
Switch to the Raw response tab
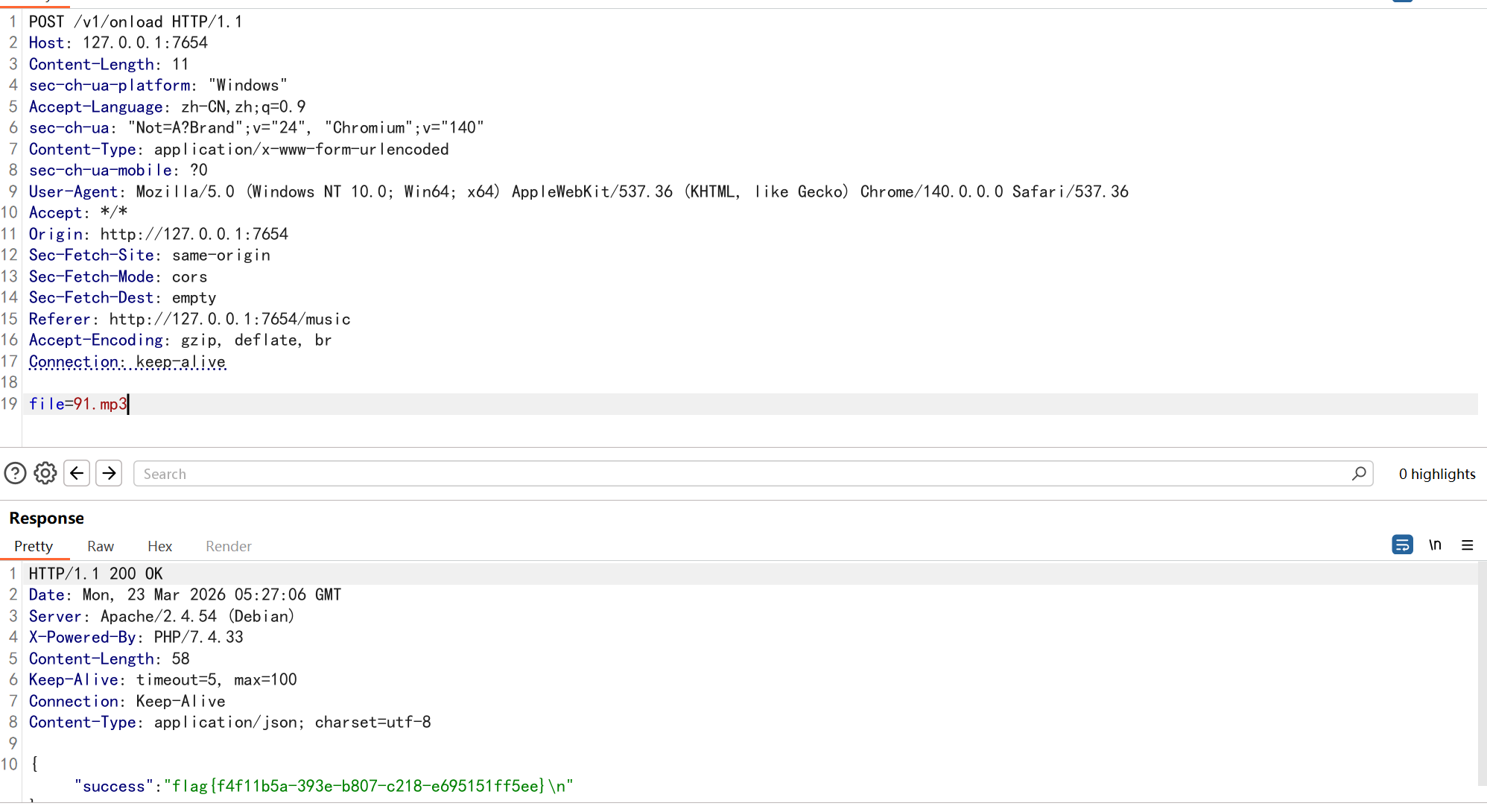[101, 546]
